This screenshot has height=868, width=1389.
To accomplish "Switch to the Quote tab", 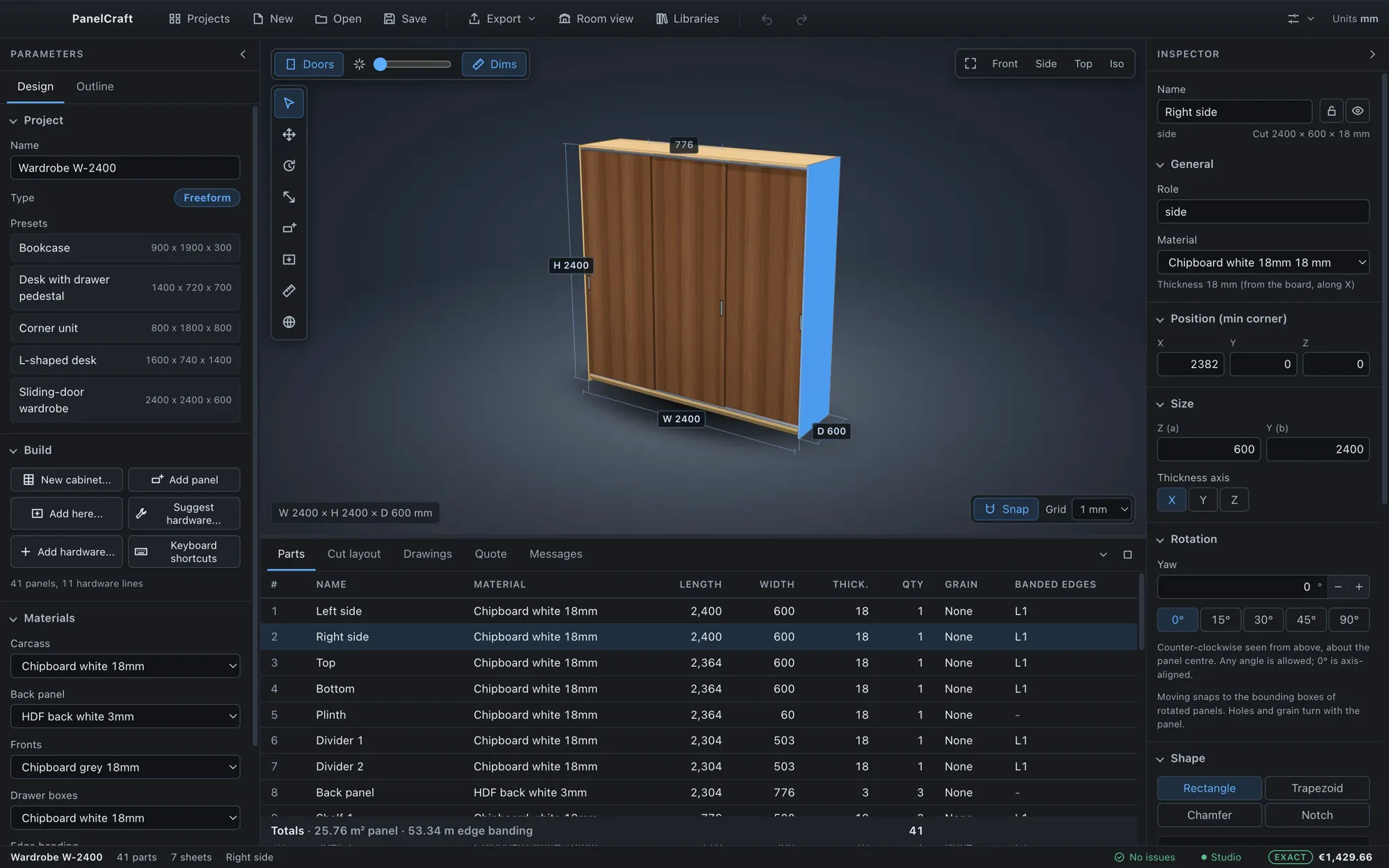I will [490, 554].
